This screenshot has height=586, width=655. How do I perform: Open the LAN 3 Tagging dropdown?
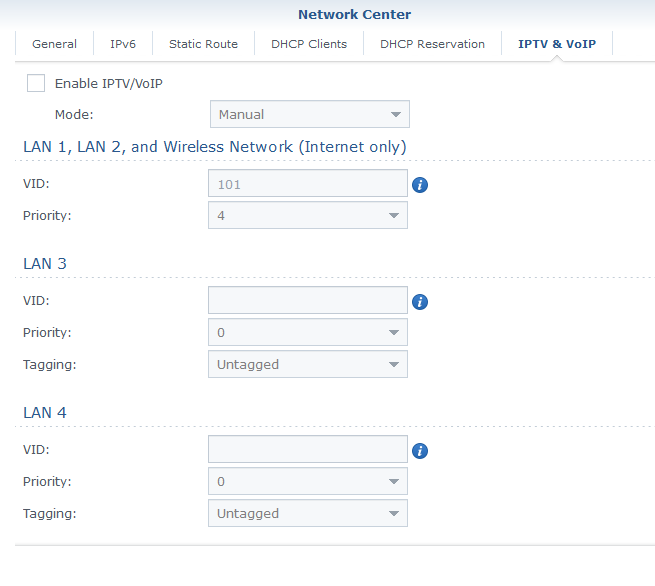(x=307, y=364)
